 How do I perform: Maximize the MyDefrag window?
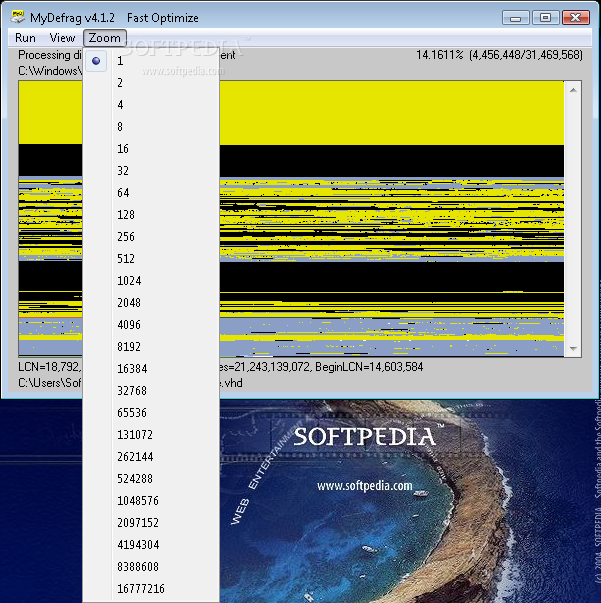(545, 18)
